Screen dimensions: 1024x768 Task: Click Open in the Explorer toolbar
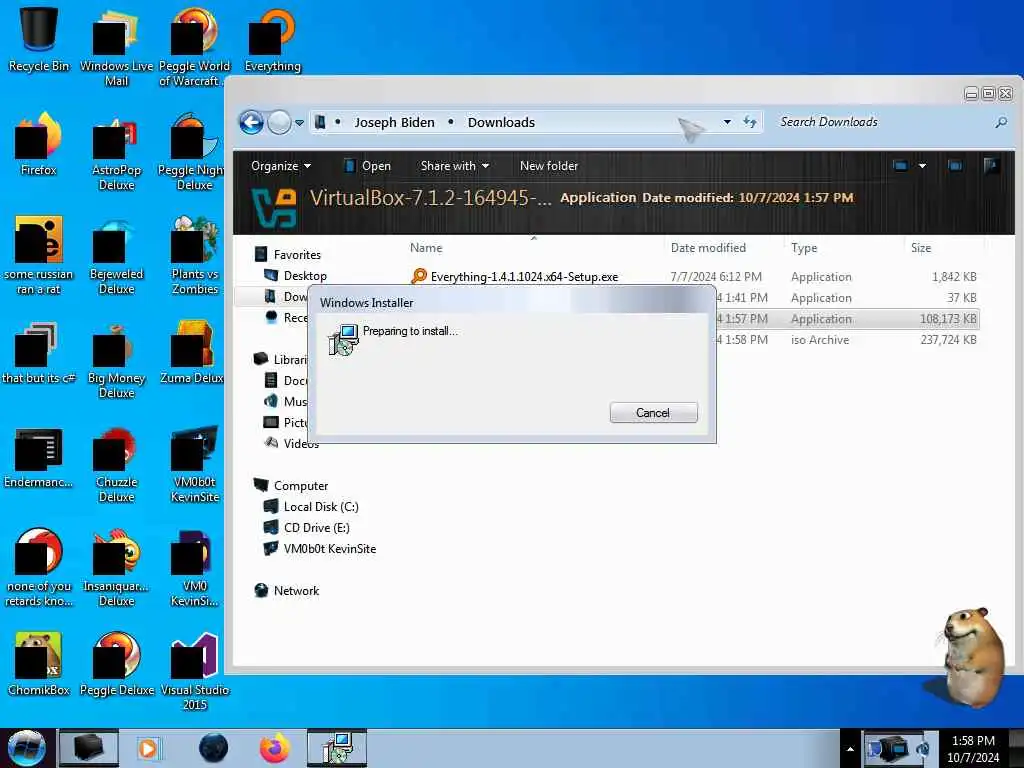pyautogui.click(x=368, y=166)
